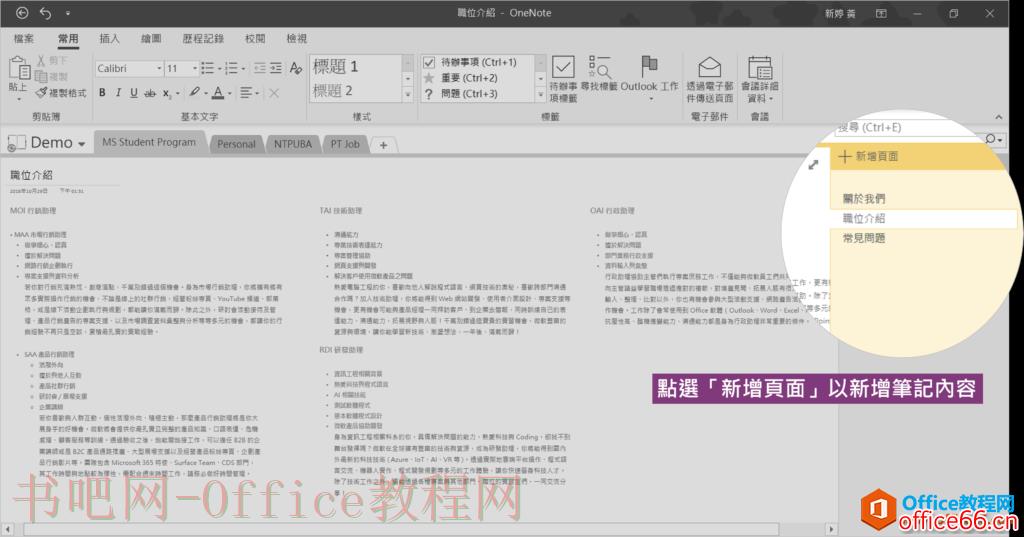Open bullet style dropdown arrow
Image resolution: width=1024 pixels, height=537 pixels.
(219, 69)
